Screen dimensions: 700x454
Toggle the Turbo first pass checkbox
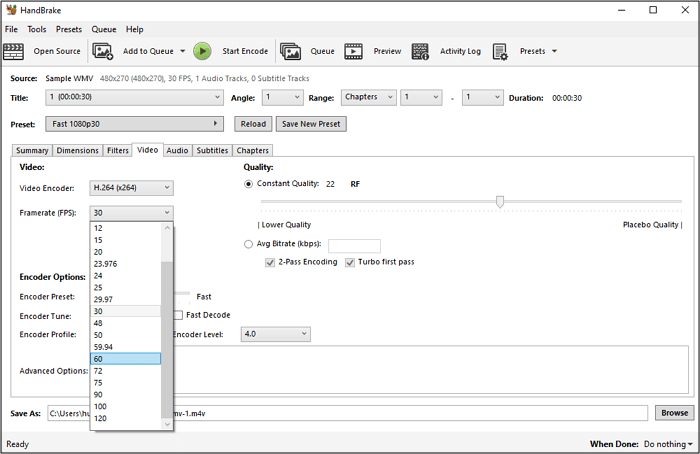[x=350, y=263]
